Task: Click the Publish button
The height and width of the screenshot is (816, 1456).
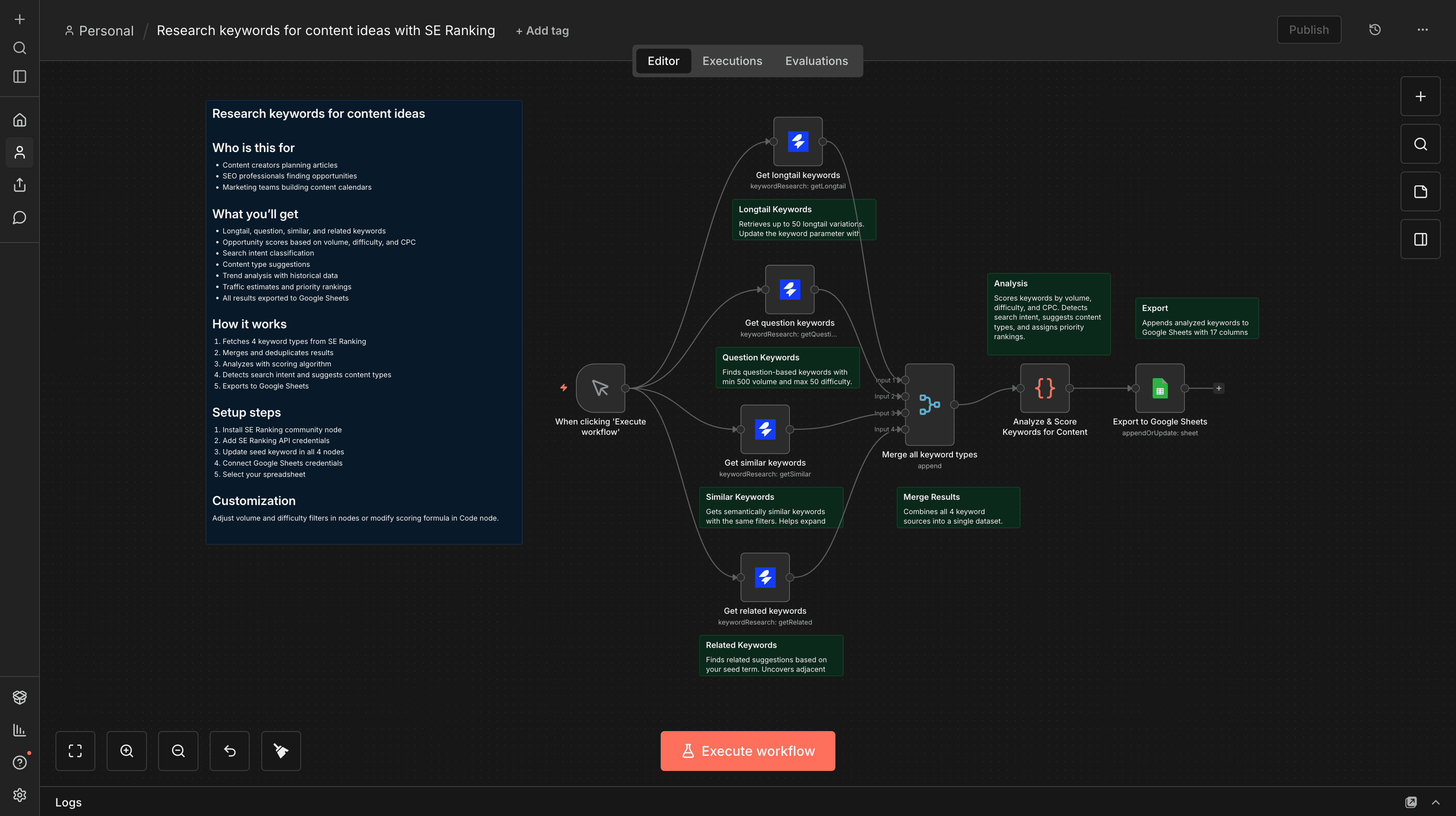Action: (x=1309, y=30)
